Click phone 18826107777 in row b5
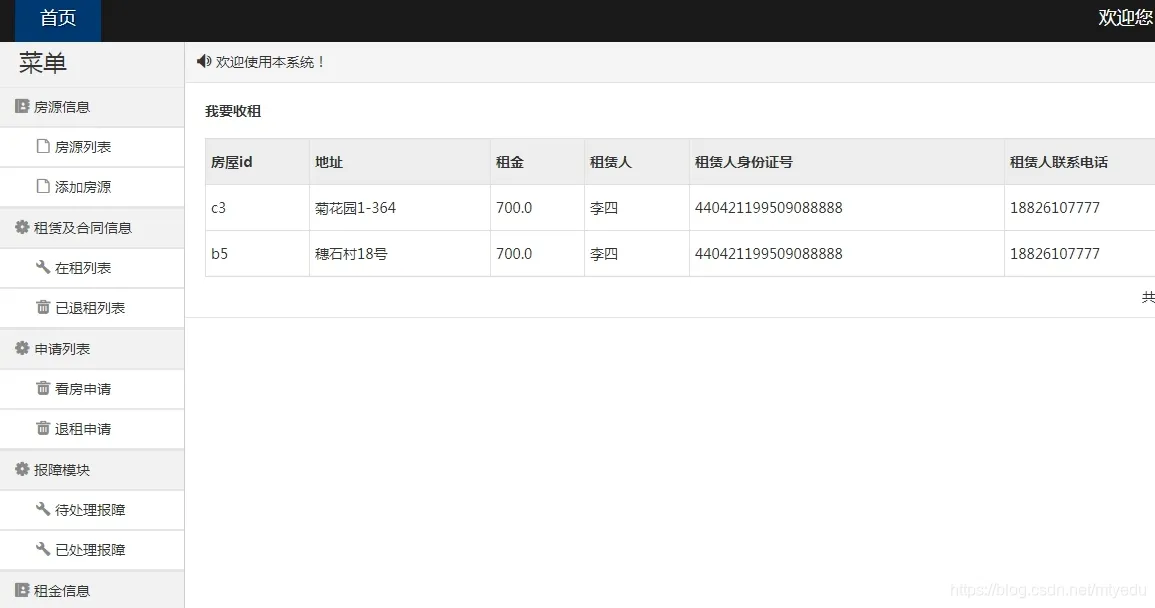The image size is (1155, 608). (x=1055, y=254)
